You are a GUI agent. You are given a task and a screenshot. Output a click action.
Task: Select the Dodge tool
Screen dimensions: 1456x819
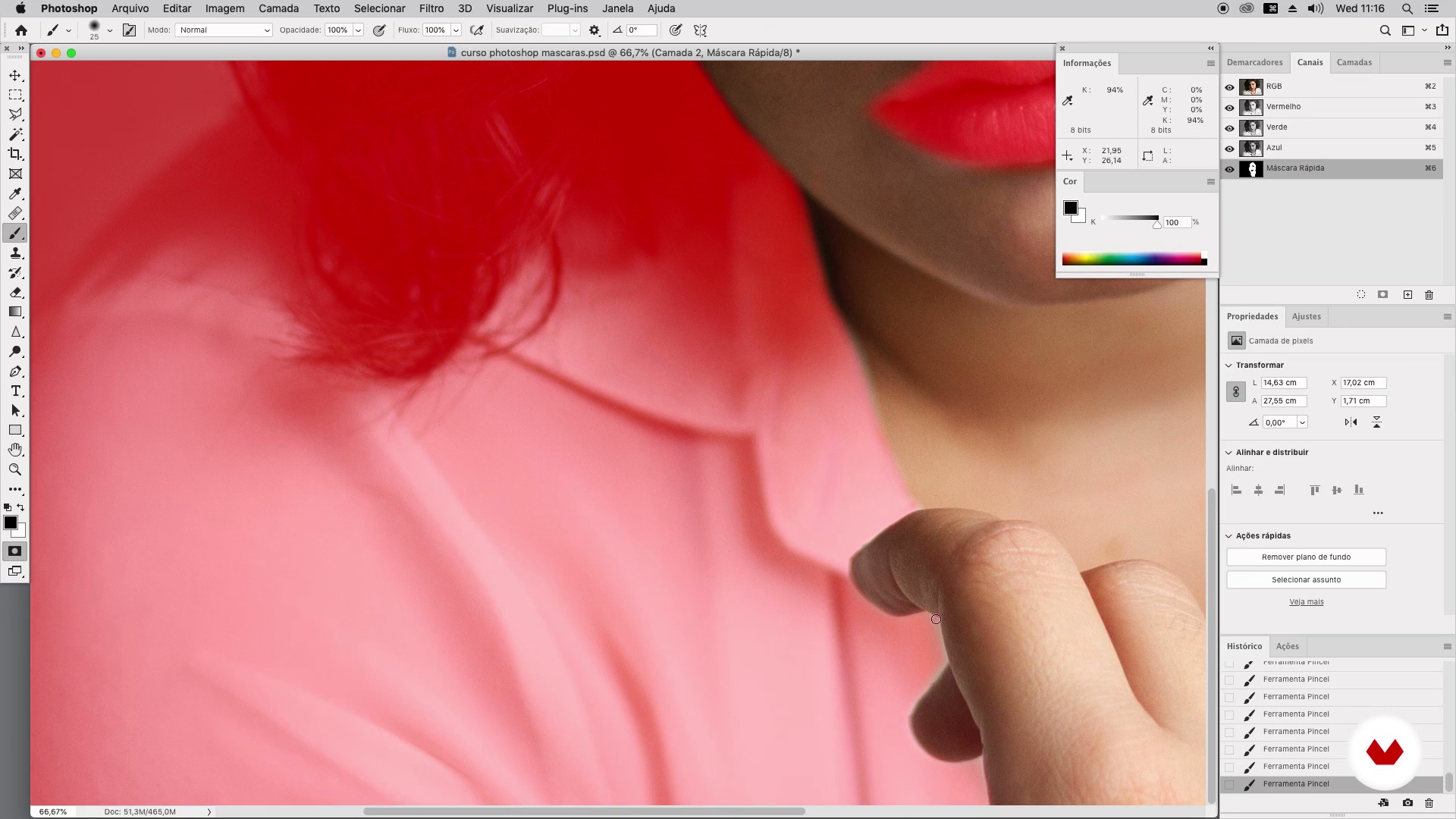(x=15, y=351)
